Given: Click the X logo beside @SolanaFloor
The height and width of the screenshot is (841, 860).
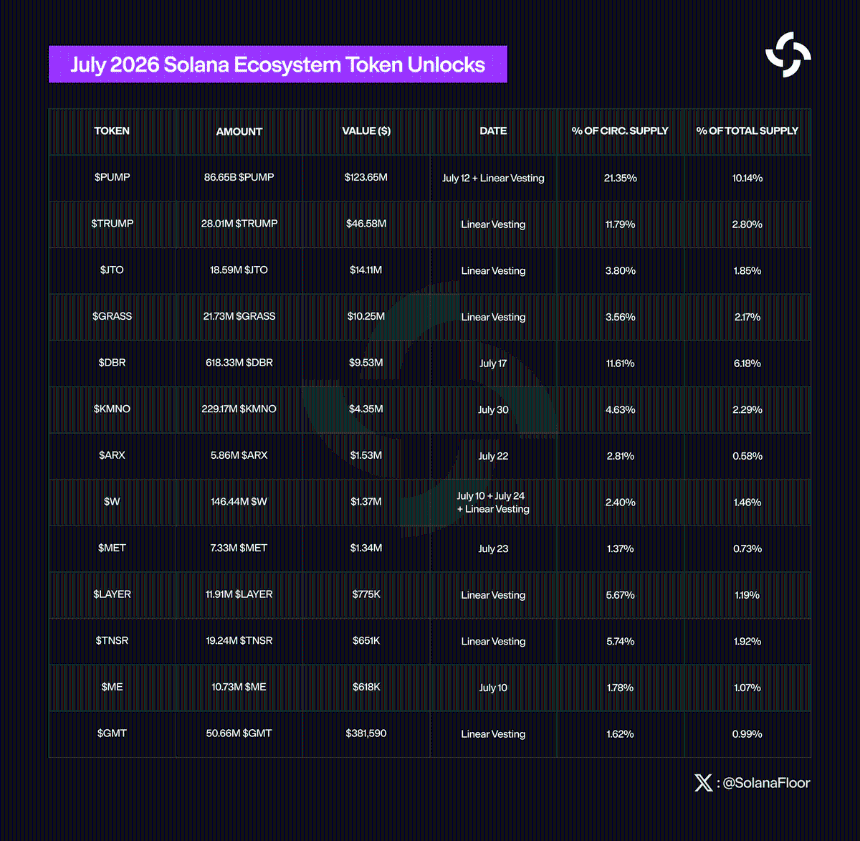Looking at the screenshot, I should point(703,783).
